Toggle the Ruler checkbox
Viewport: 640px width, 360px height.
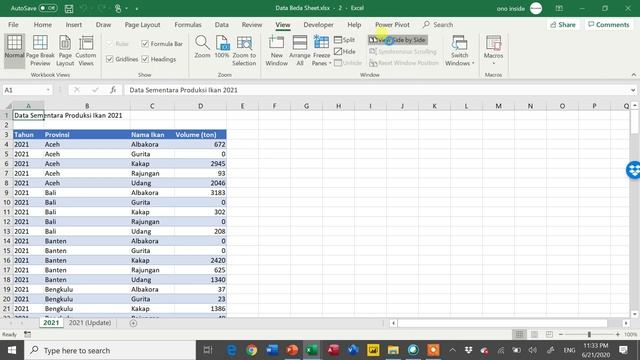coord(109,44)
